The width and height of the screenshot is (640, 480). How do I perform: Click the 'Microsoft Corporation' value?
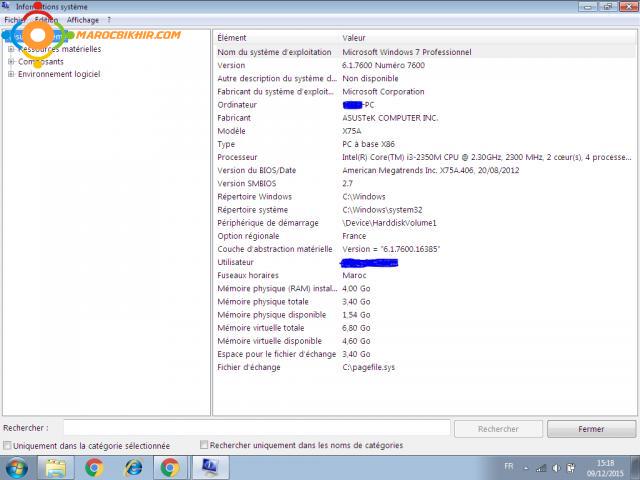pyautogui.click(x=383, y=91)
